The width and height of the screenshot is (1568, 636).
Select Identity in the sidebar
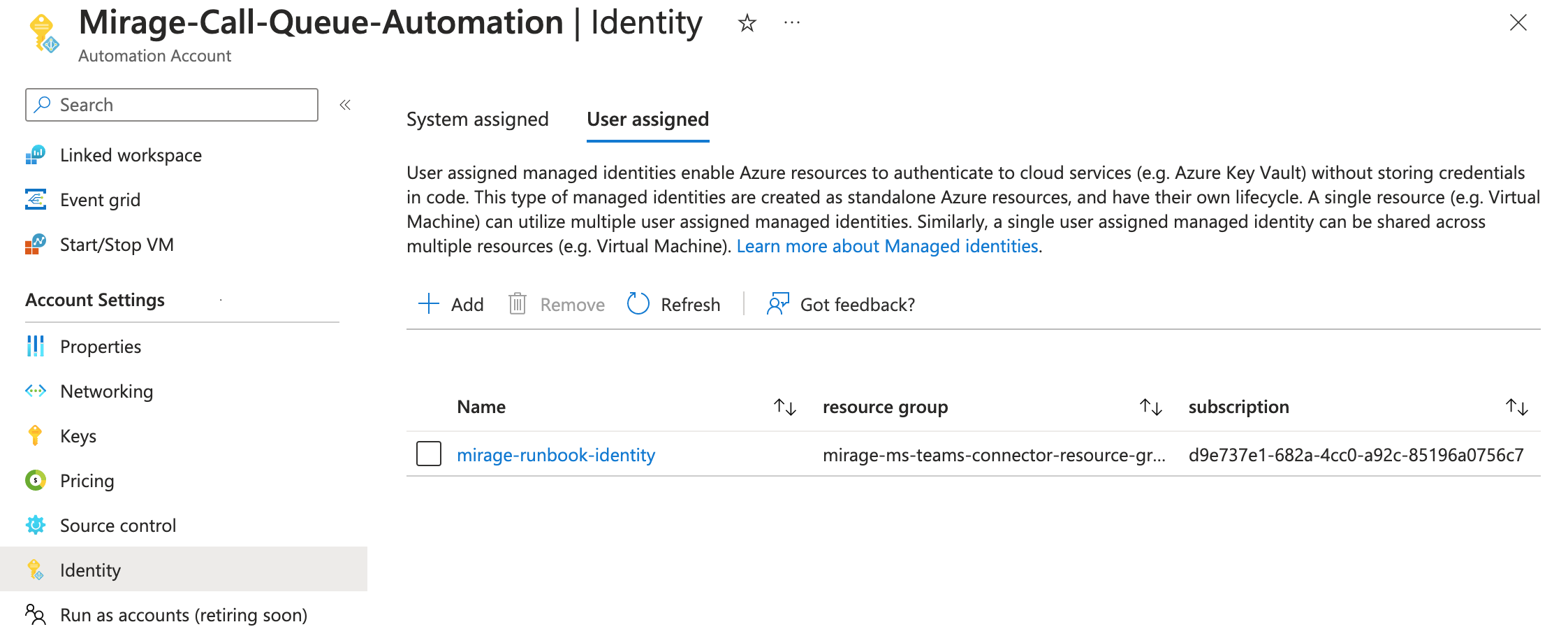coord(184,570)
